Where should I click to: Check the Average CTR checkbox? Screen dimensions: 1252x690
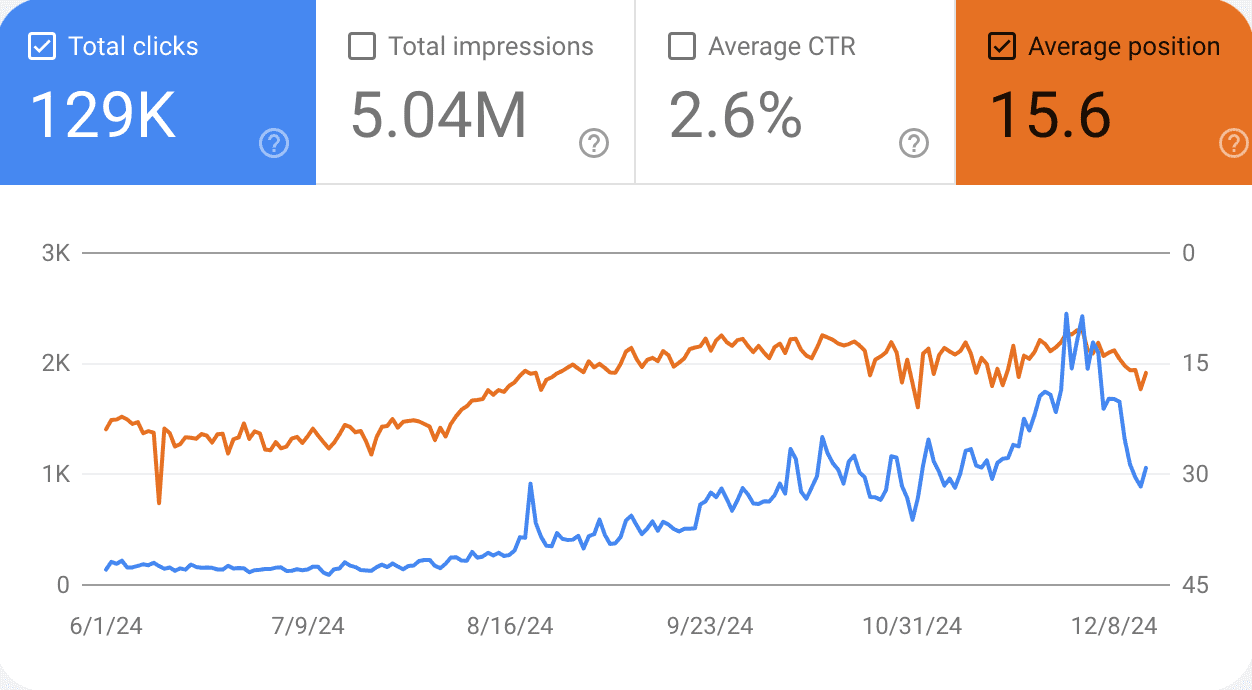682,47
